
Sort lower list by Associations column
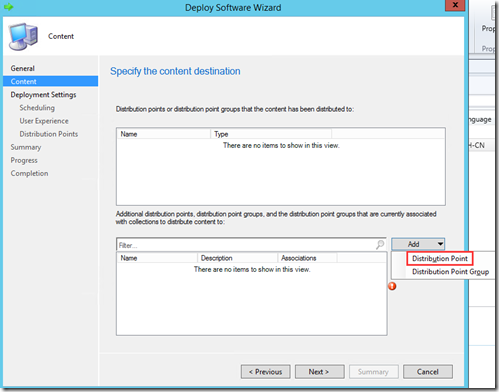point(307,258)
